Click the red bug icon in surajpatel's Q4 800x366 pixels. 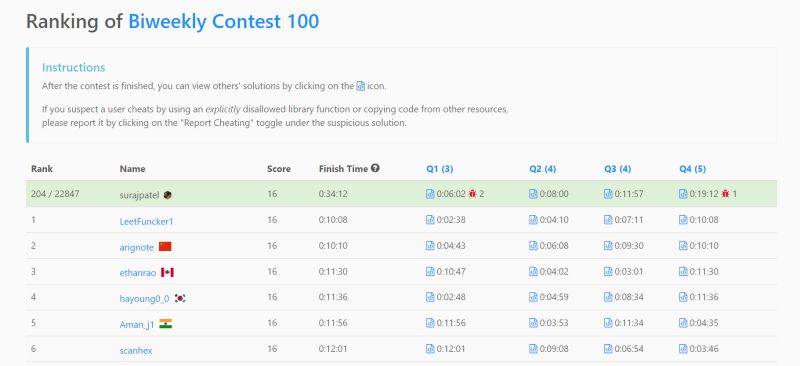point(726,194)
